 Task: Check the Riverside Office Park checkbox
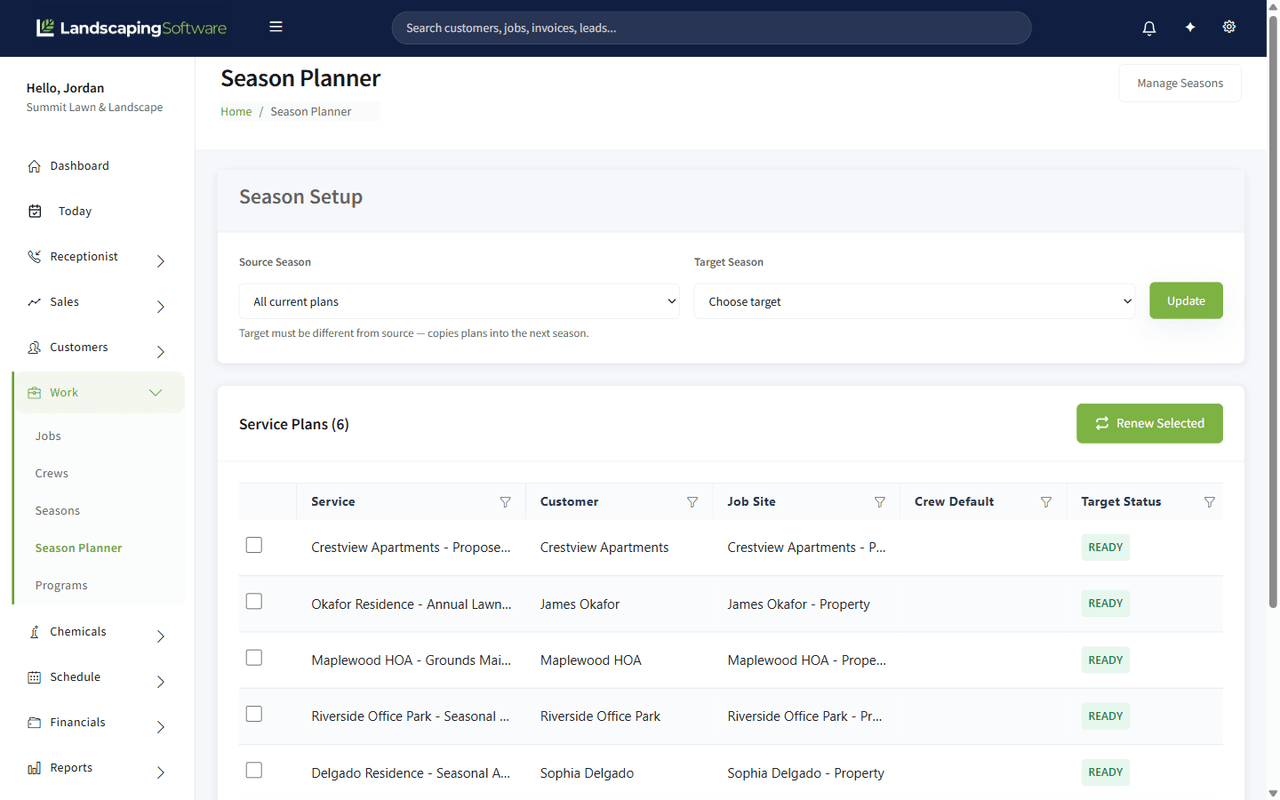tap(254, 714)
